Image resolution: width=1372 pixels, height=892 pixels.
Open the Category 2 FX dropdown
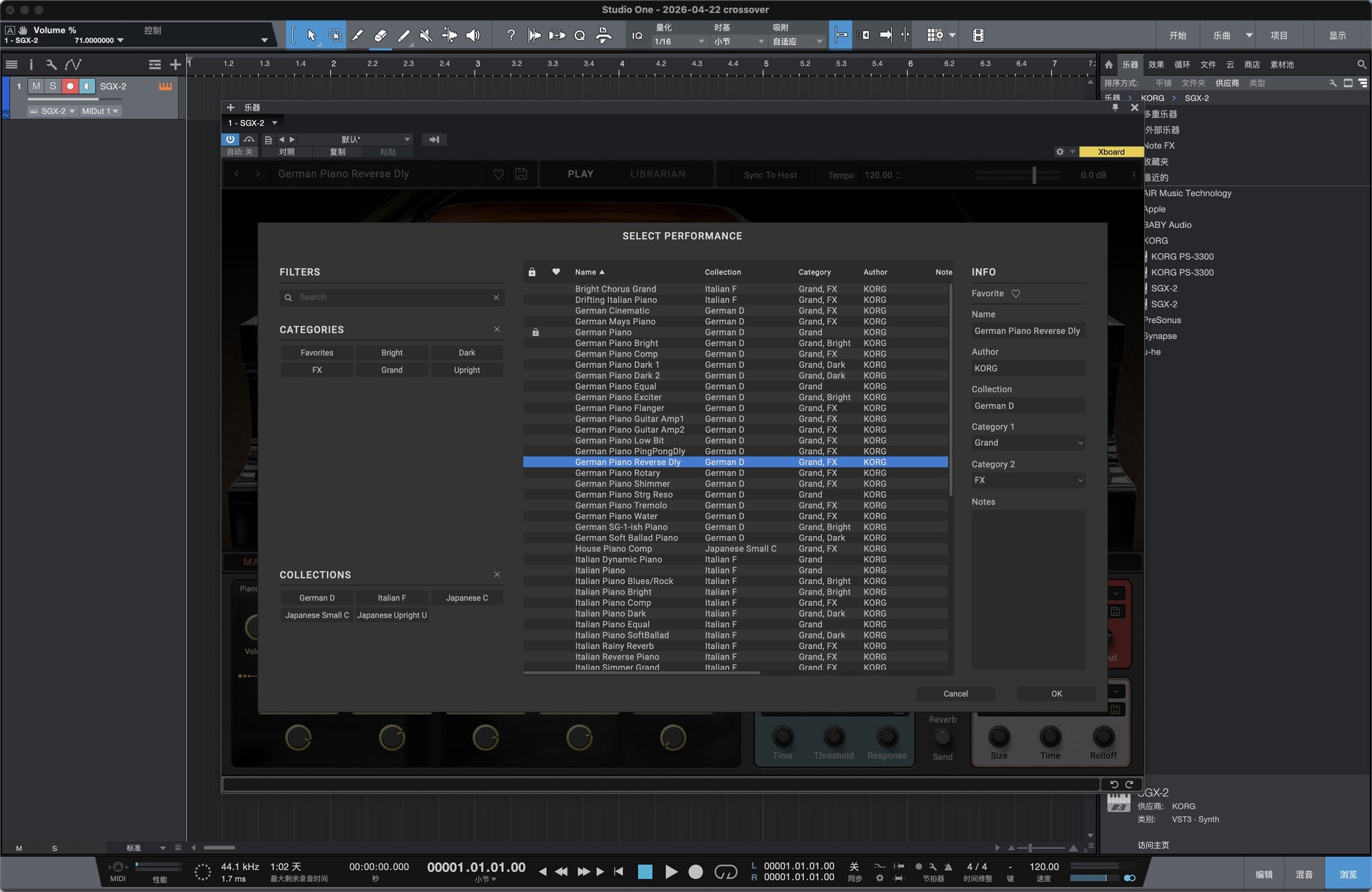tap(1028, 480)
